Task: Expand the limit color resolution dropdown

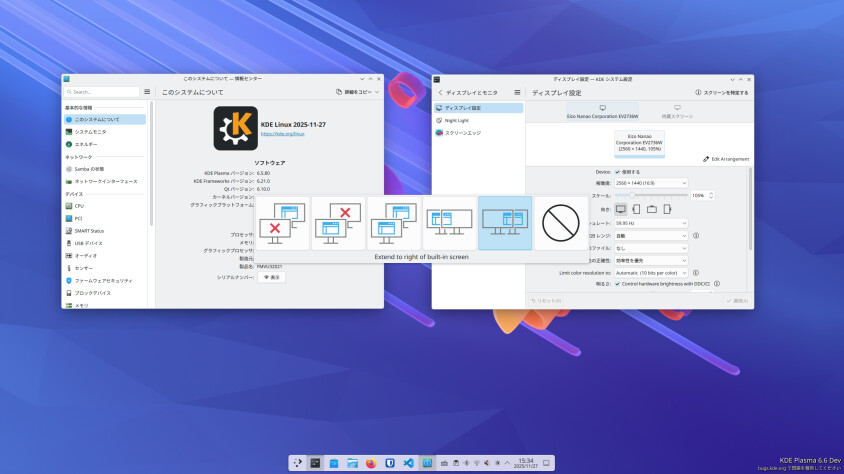Action: (x=651, y=272)
